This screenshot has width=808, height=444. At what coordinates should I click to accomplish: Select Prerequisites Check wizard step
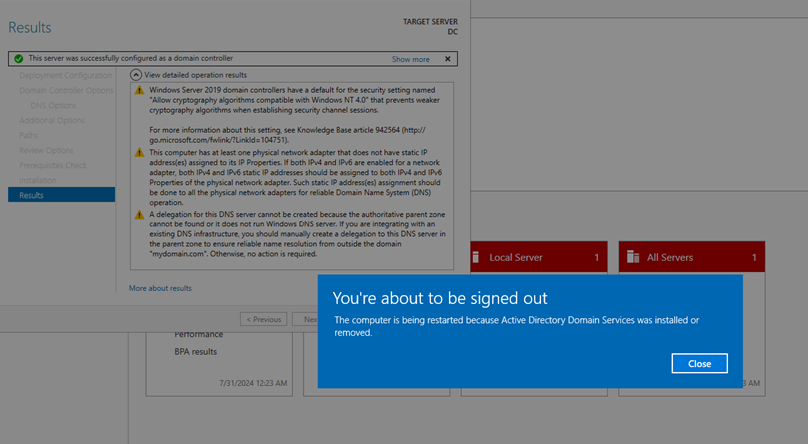tap(53, 165)
